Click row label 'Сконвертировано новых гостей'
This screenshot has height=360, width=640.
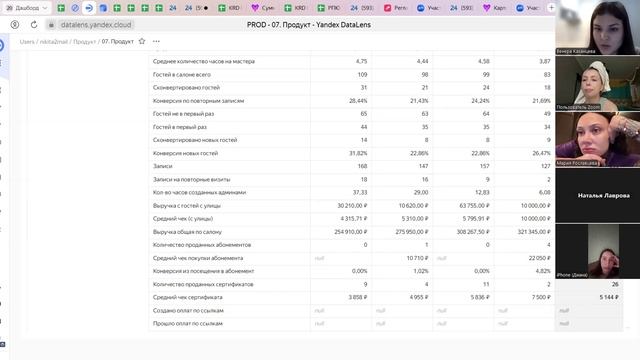[195, 140]
